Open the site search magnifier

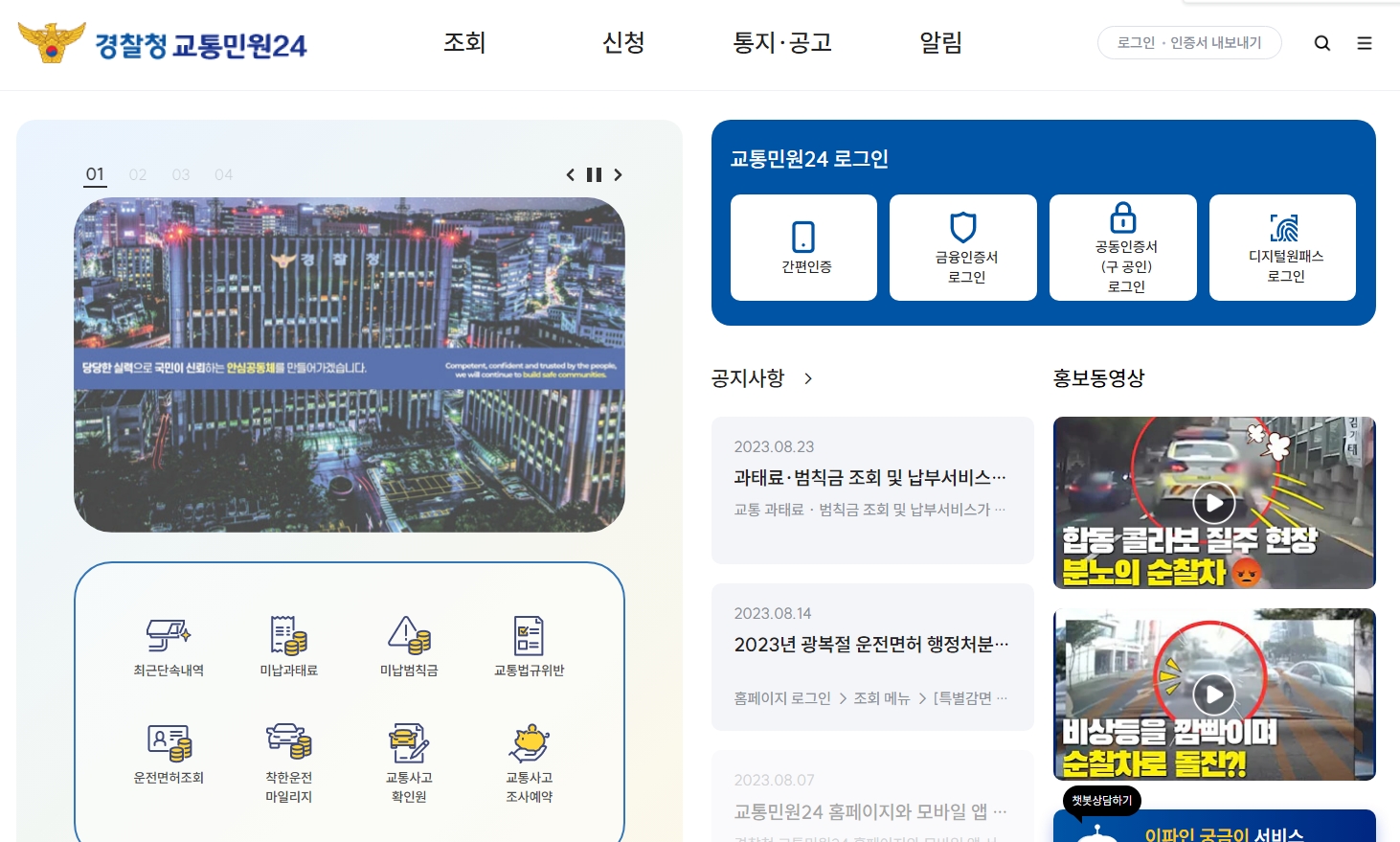pos(1322,43)
